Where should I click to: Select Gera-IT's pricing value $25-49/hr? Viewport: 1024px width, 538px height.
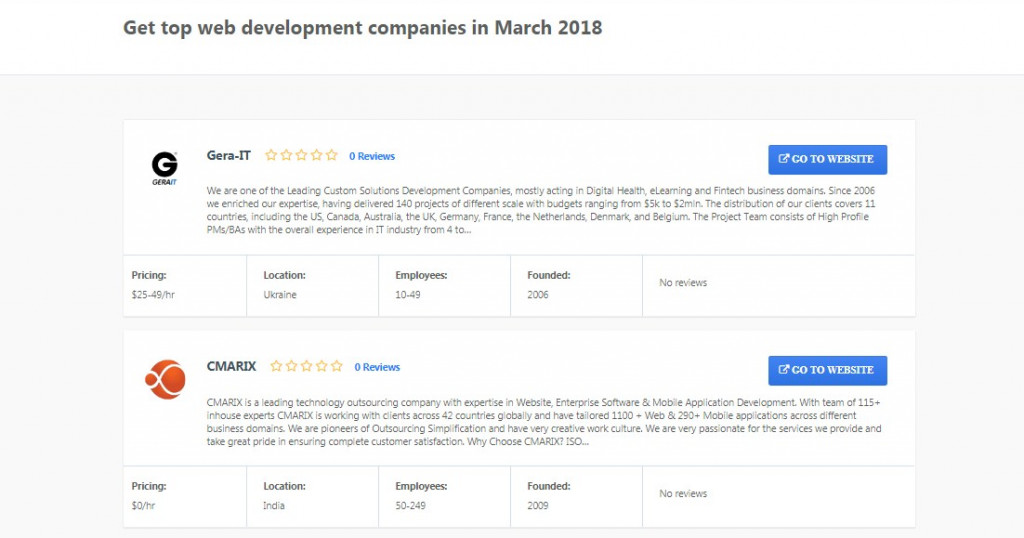coord(153,294)
